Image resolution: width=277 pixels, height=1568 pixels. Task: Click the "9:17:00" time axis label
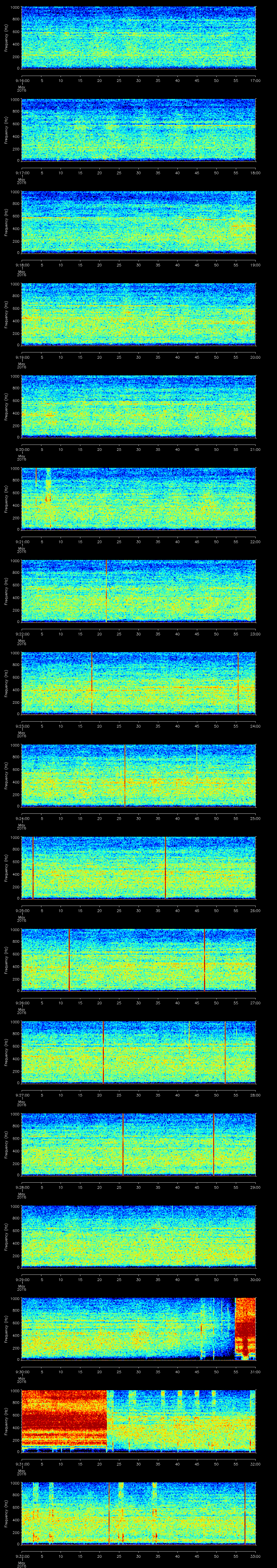tap(22, 173)
